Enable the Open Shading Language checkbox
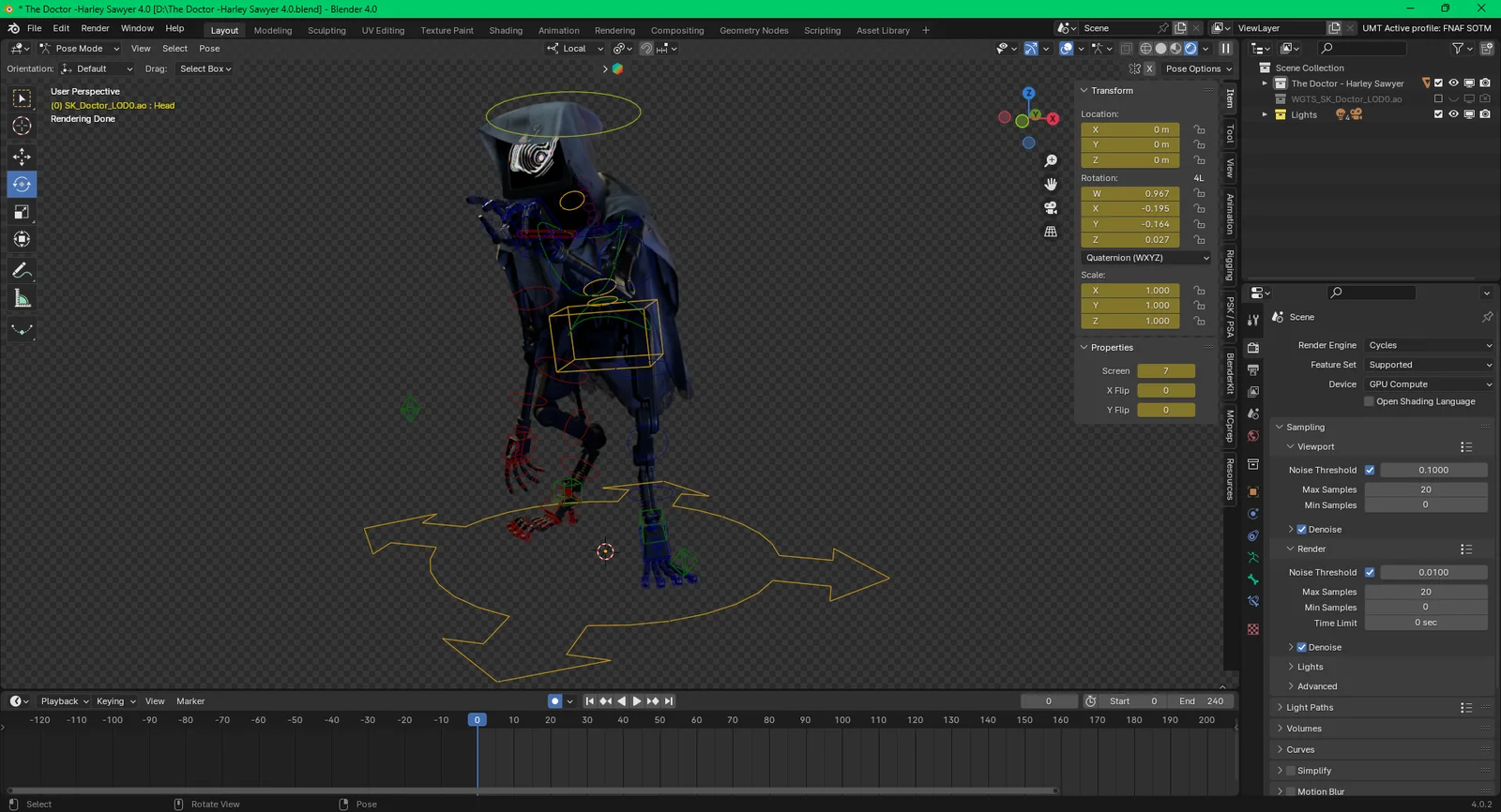1501x812 pixels. [1369, 401]
